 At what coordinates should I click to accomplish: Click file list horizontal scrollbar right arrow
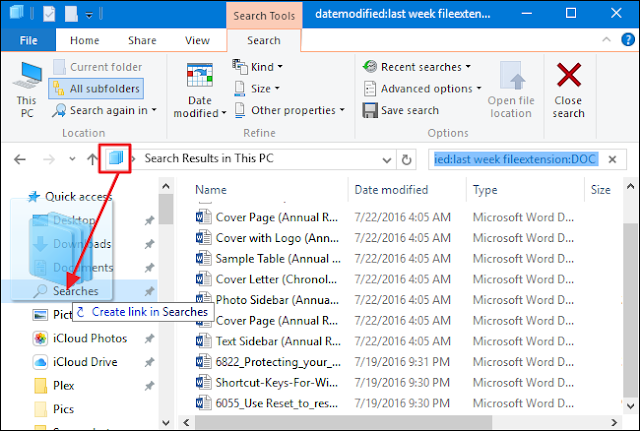click(x=613, y=422)
